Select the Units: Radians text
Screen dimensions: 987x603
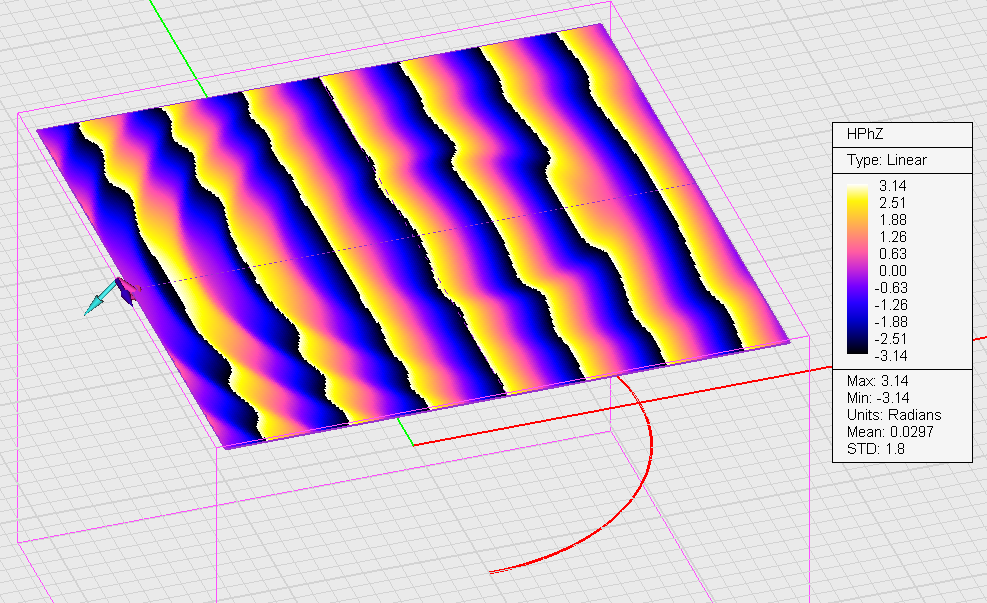click(x=894, y=415)
